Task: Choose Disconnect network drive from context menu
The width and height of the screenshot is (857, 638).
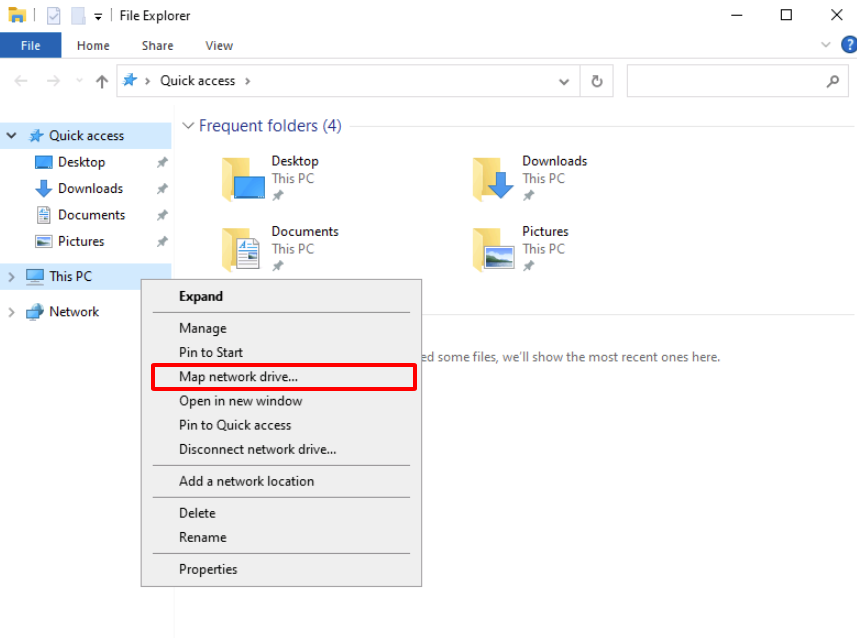Action: 257,449
